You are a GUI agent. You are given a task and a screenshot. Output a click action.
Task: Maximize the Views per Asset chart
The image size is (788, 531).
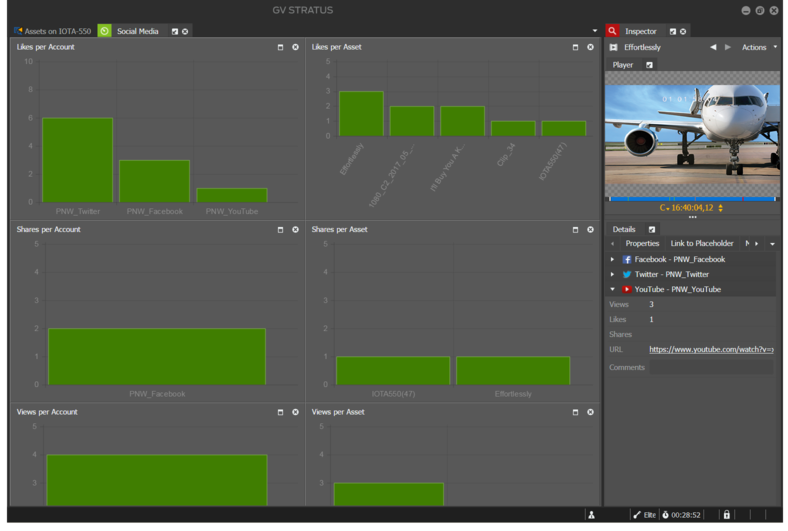coord(575,412)
